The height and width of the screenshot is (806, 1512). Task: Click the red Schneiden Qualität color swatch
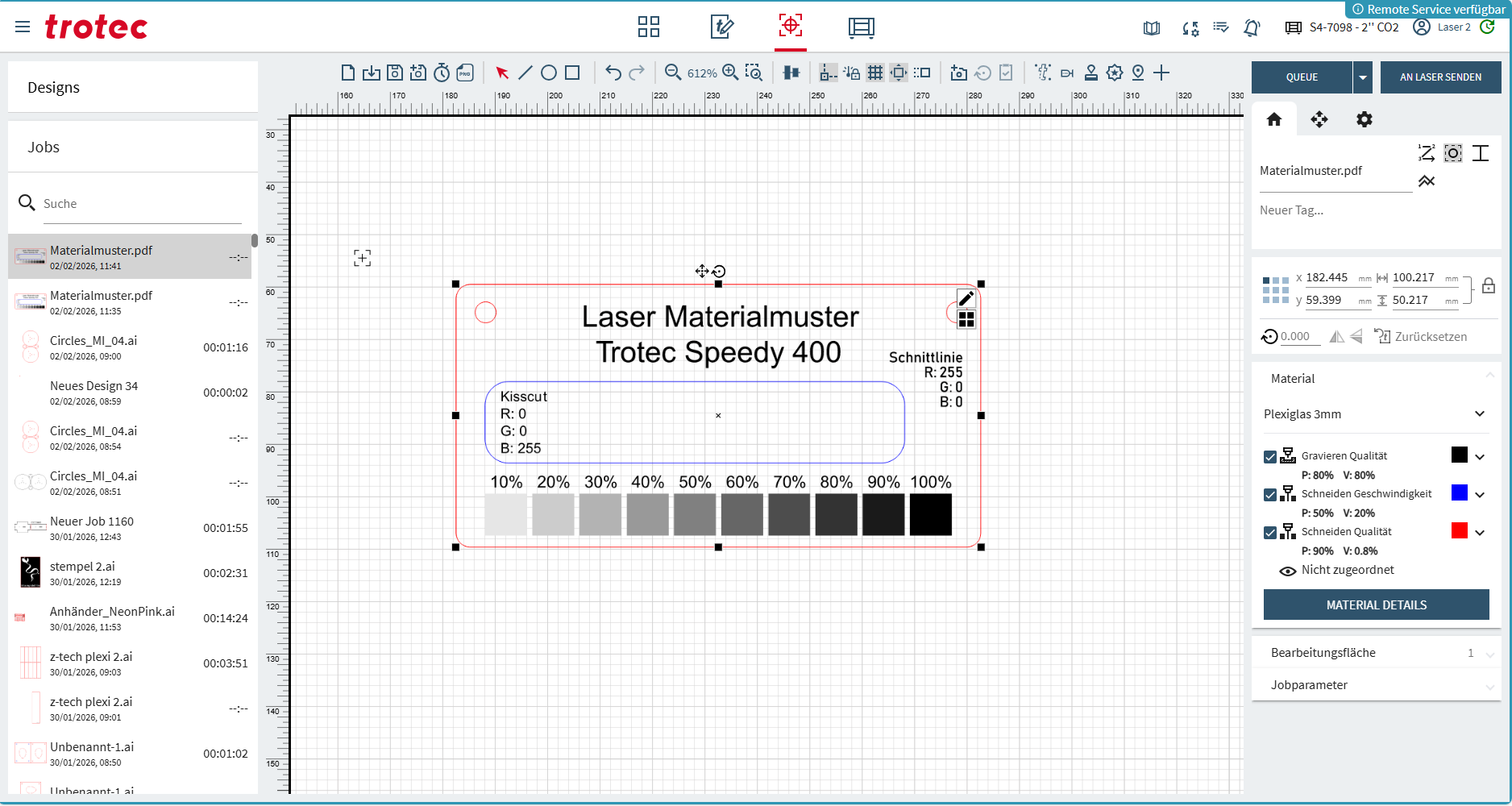coord(1459,531)
